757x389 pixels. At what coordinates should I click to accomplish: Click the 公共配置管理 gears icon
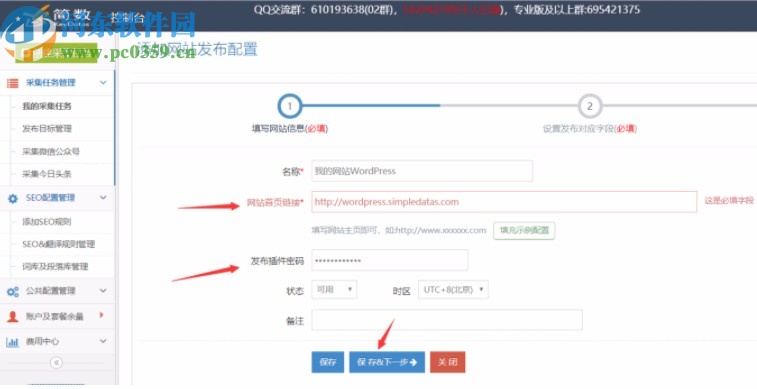point(13,292)
